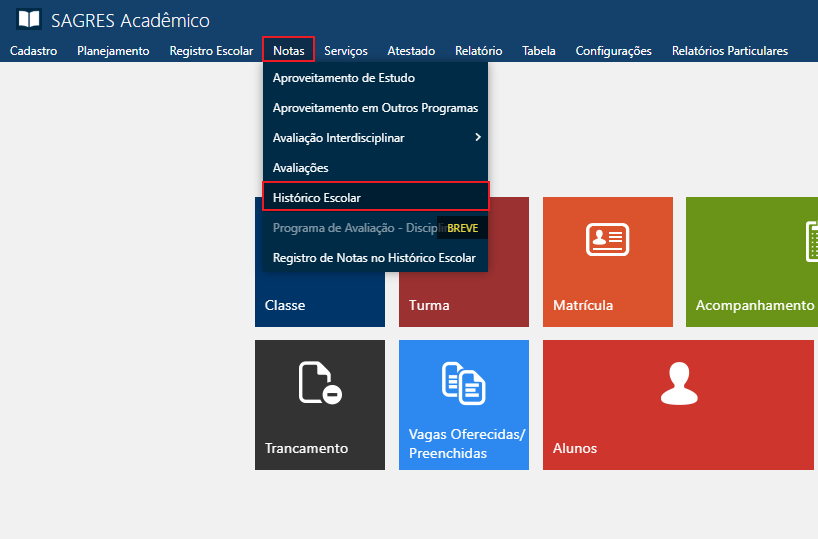Expand the Avaliação Interdisciplinar submenu arrow
818x539 pixels.
point(478,137)
